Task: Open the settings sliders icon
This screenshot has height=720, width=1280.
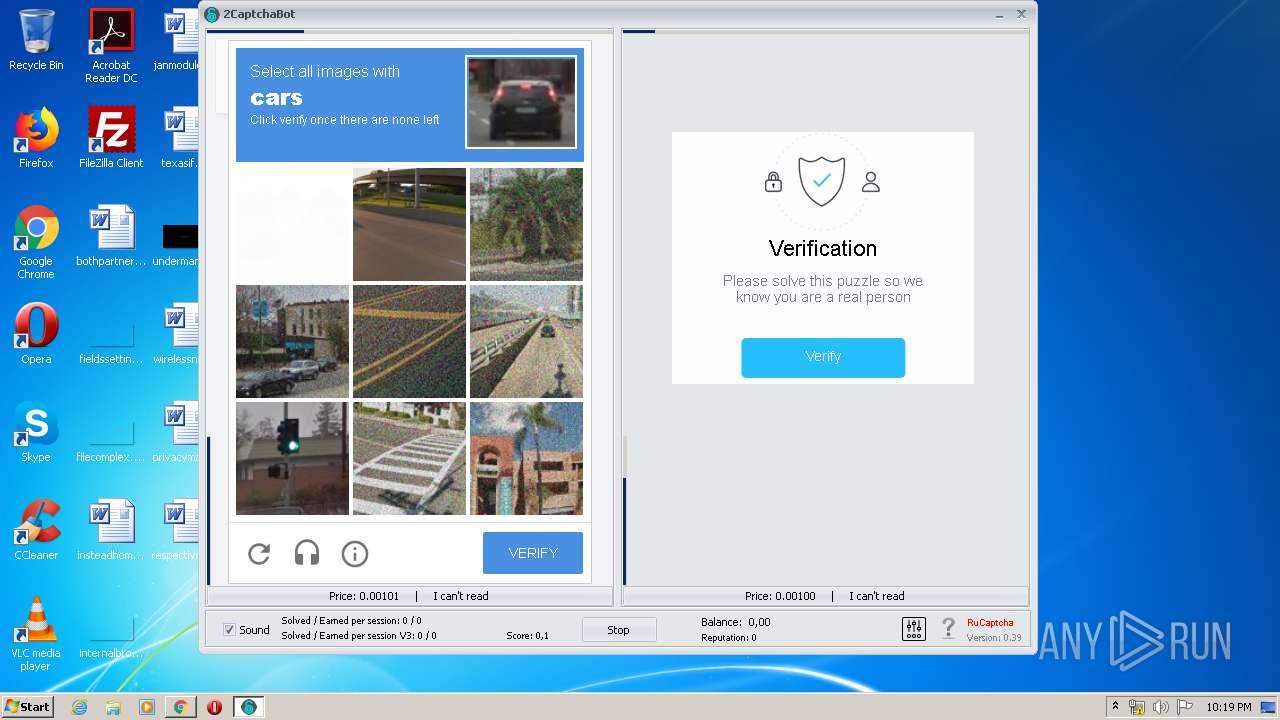Action: (914, 629)
